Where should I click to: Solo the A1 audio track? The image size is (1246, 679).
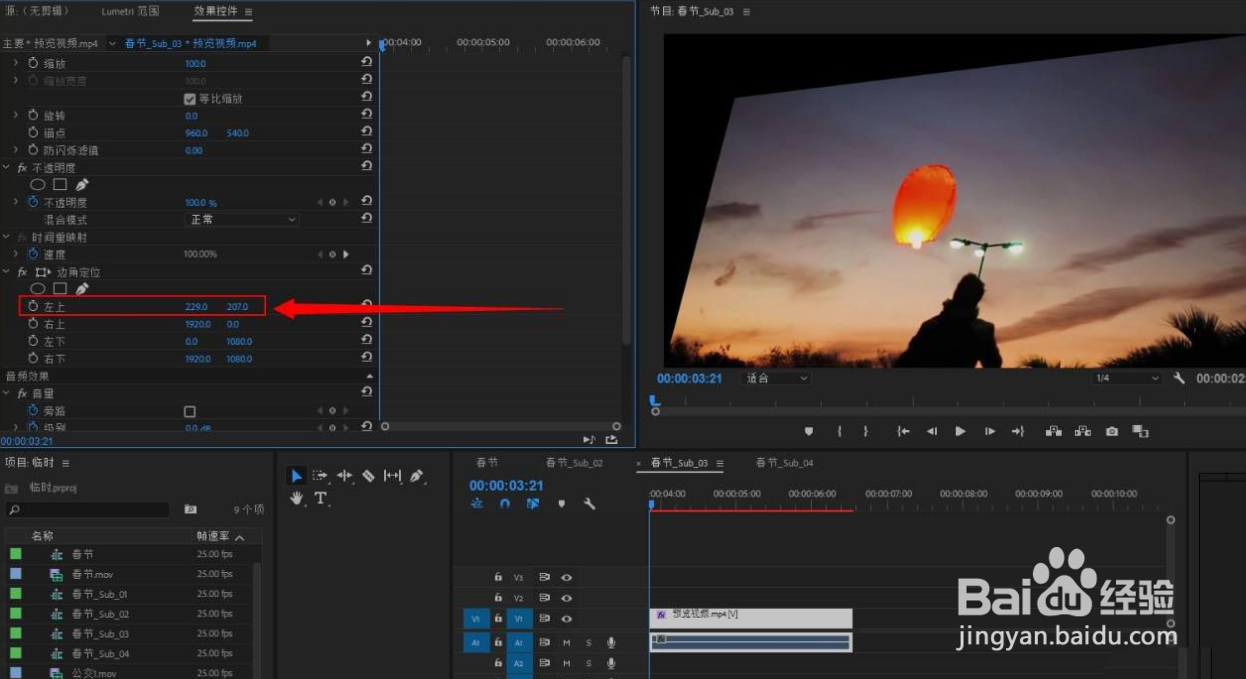tap(588, 642)
